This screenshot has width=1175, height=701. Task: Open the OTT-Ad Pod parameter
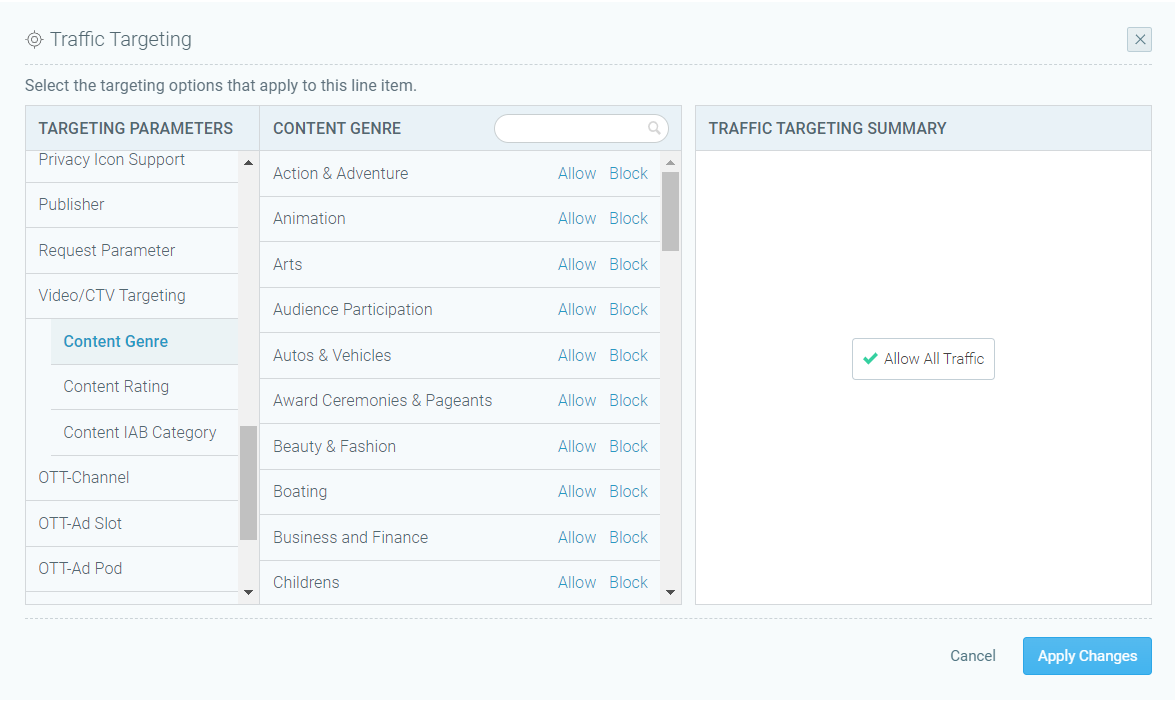point(132,568)
